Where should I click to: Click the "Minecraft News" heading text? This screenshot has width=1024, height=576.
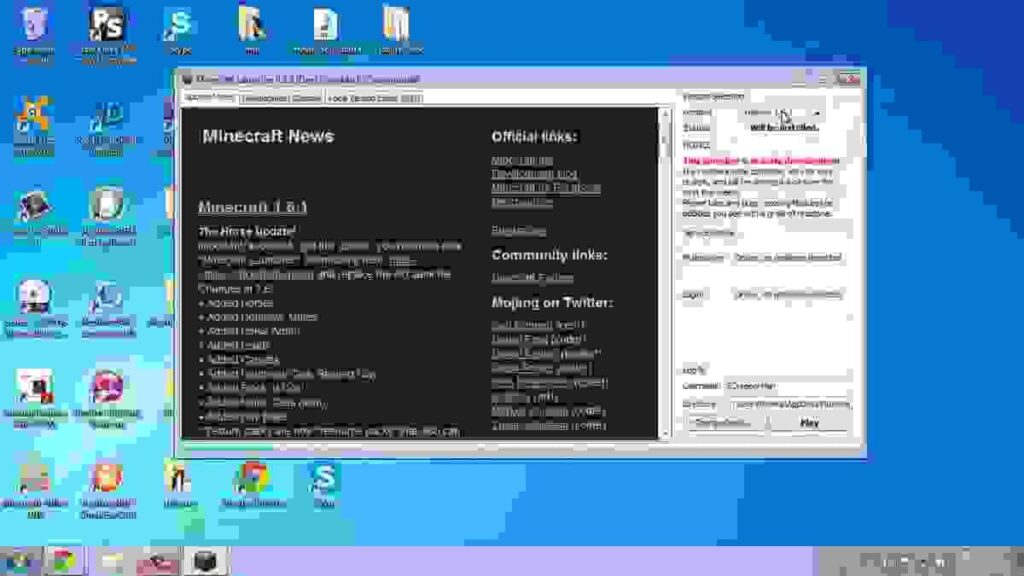(268, 136)
